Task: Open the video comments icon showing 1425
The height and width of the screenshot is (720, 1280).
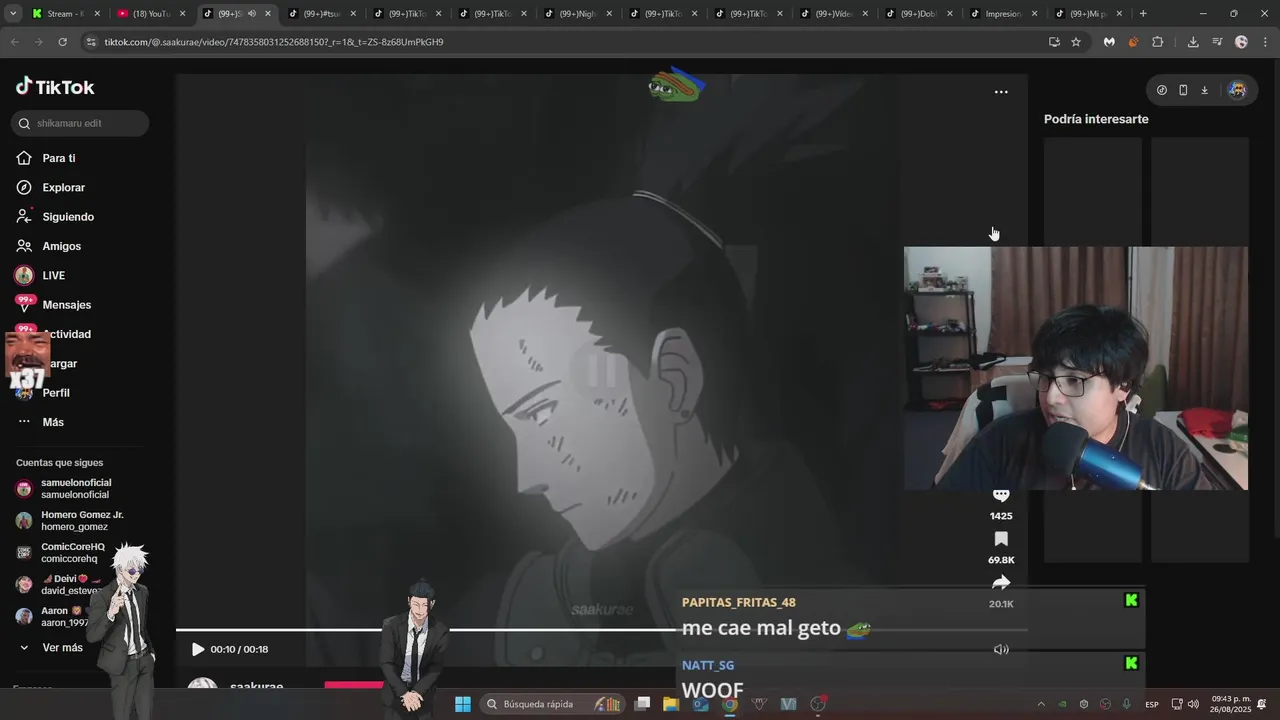Action: [x=1001, y=496]
